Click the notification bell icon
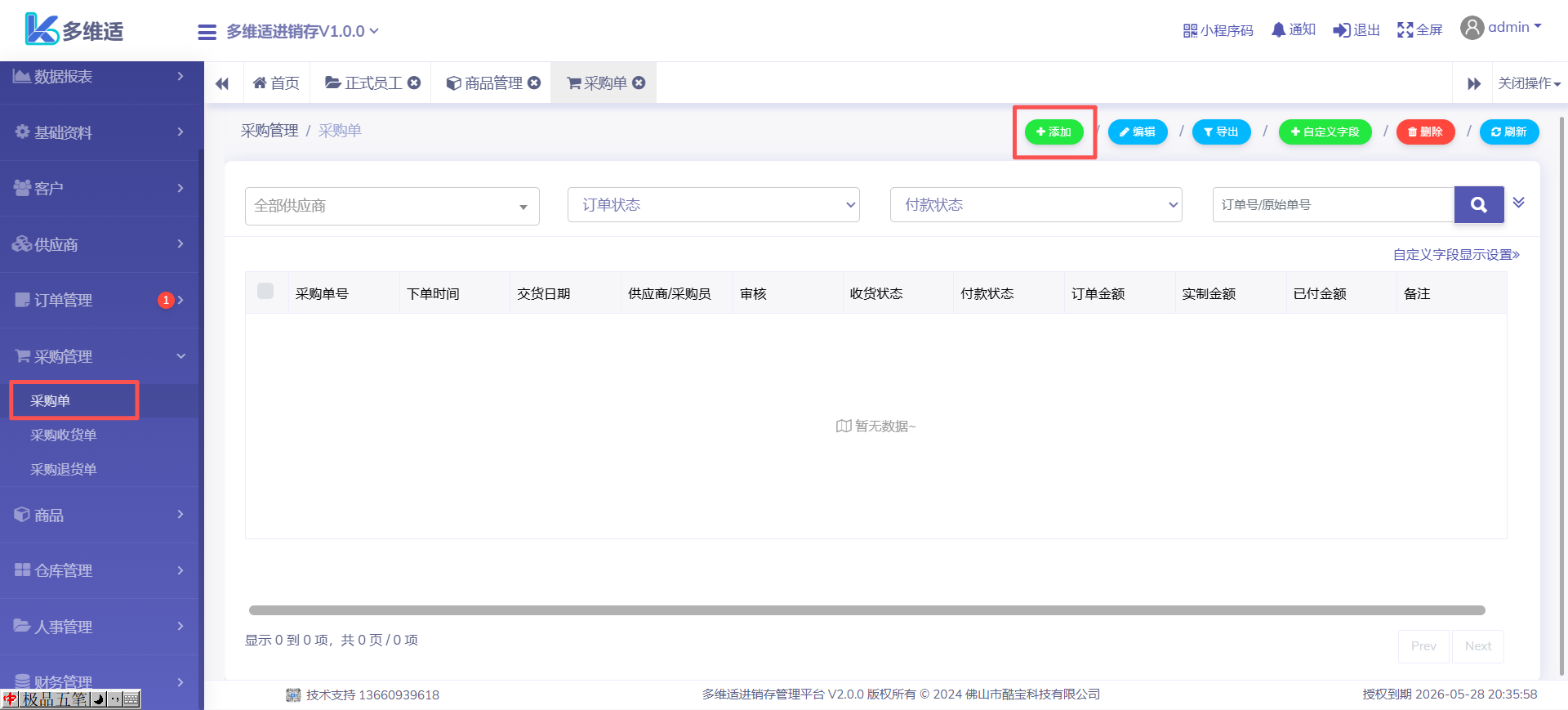This screenshot has width=1568, height=710. pos(1278,30)
